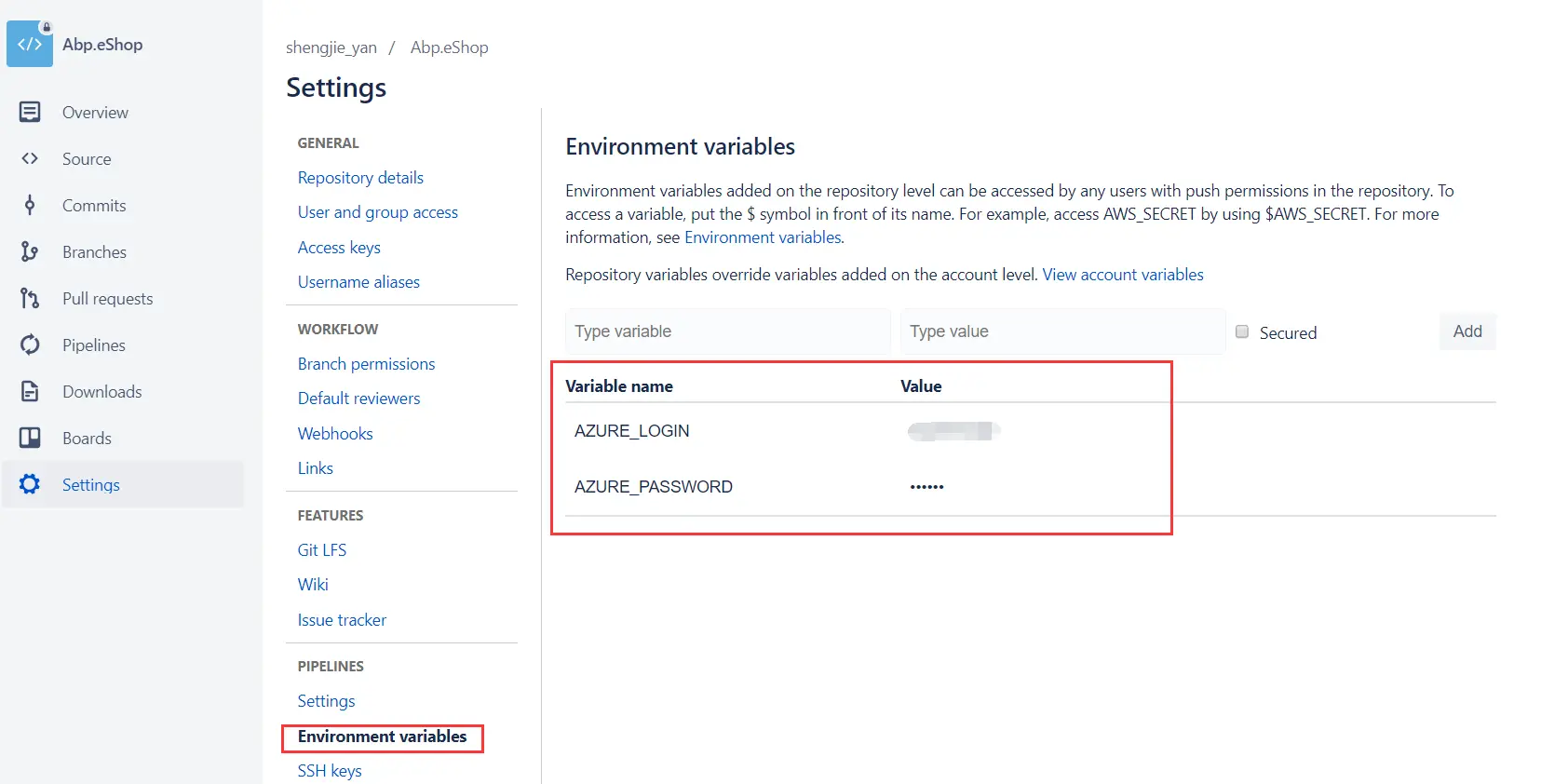Follow the View account variables link
The image size is (1568, 784).
pos(1123,275)
